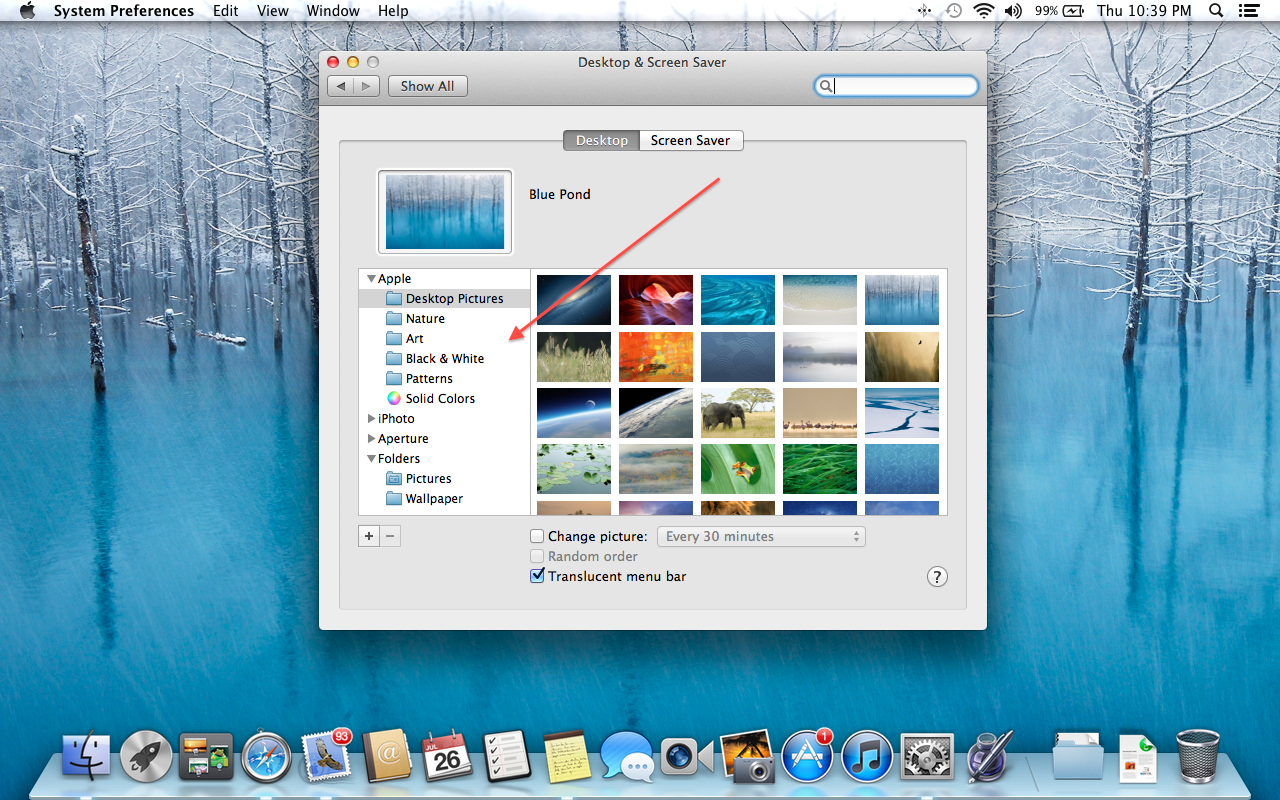1280x800 pixels.
Task: Launch Messages speech bubble icon
Action: point(627,756)
